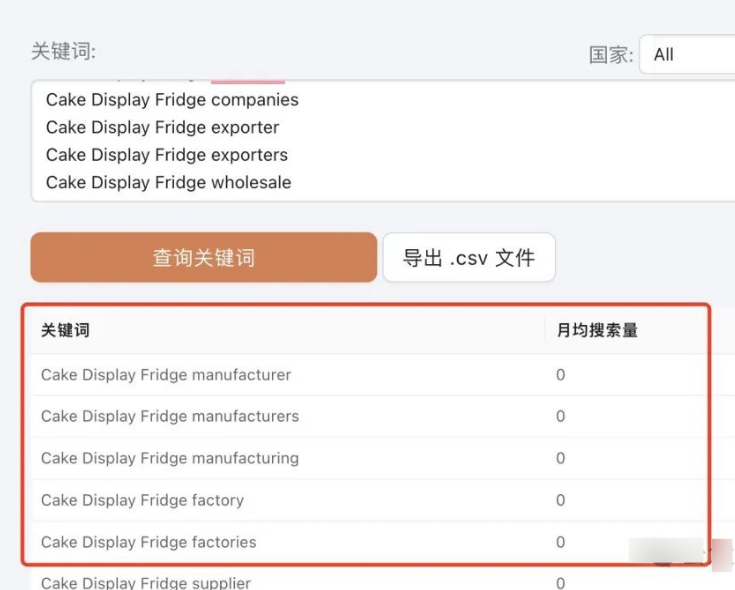Click the 关键词 table column header
This screenshot has height=590, width=735.
tap(65, 330)
